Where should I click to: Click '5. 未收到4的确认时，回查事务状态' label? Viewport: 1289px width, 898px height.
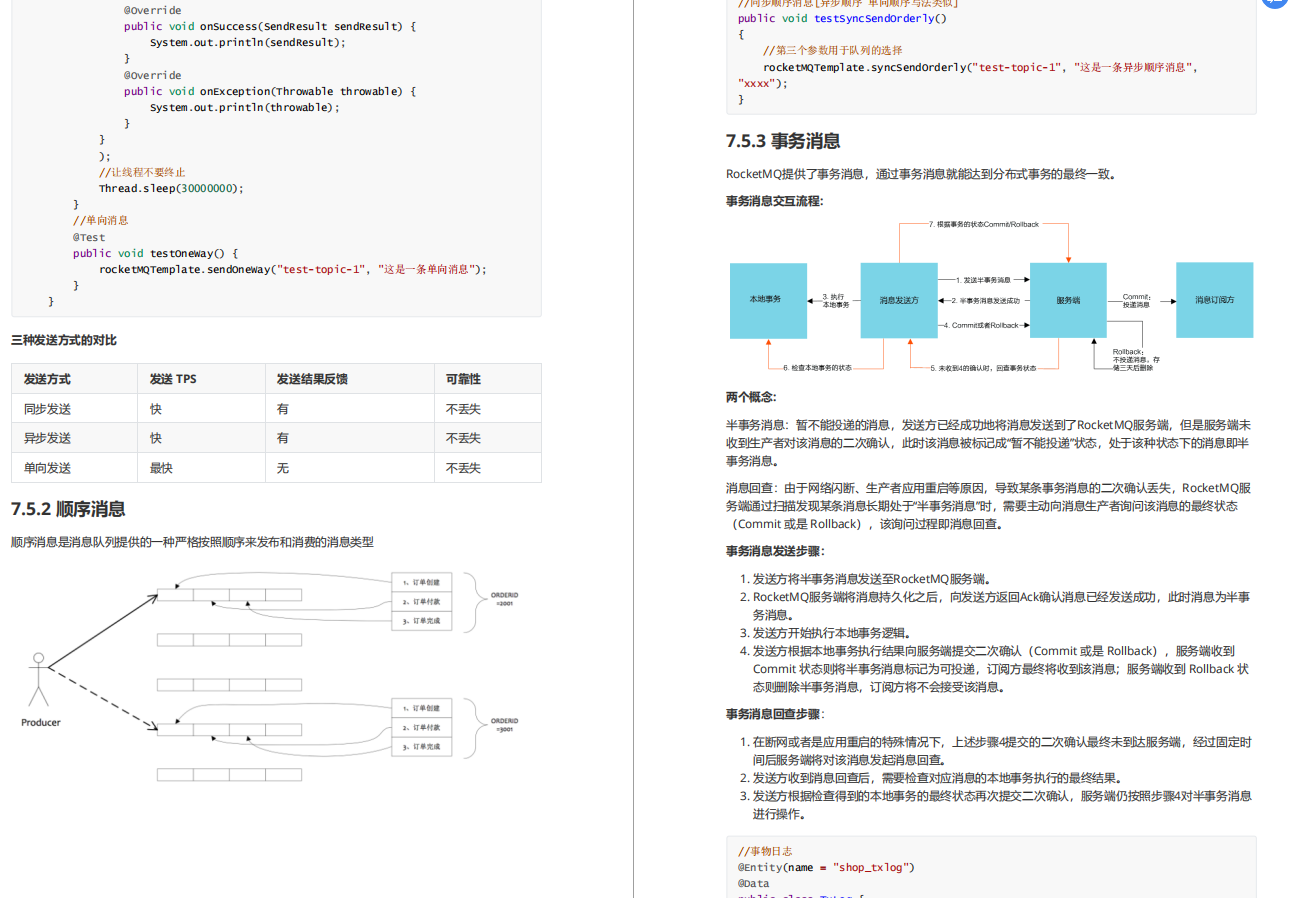[x=983, y=368]
